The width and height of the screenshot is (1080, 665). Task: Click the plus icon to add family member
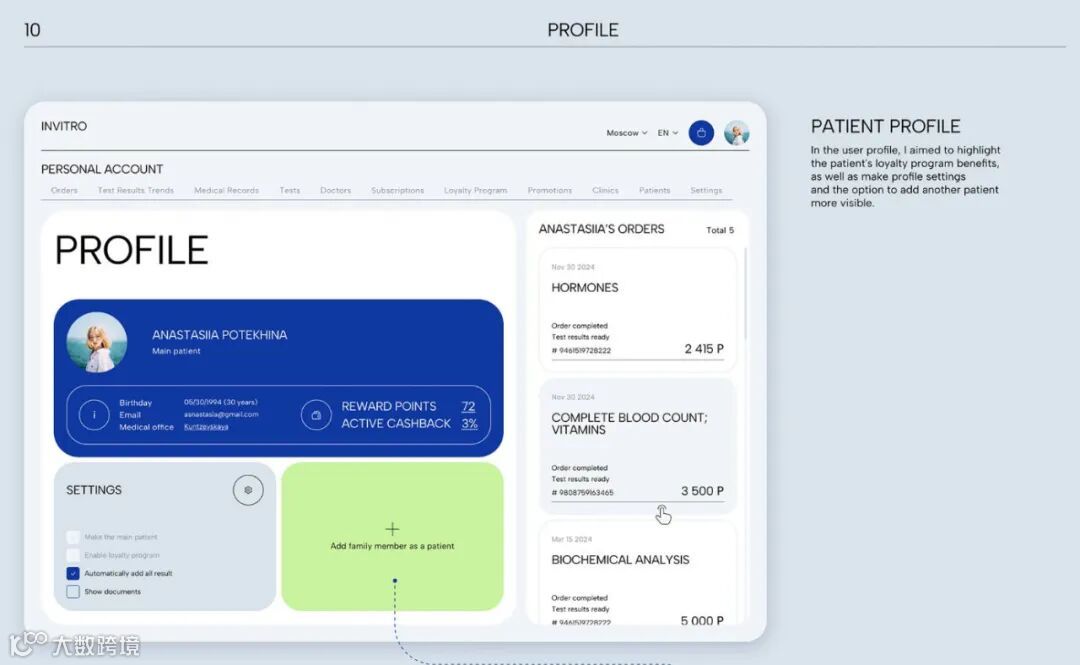pos(392,529)
